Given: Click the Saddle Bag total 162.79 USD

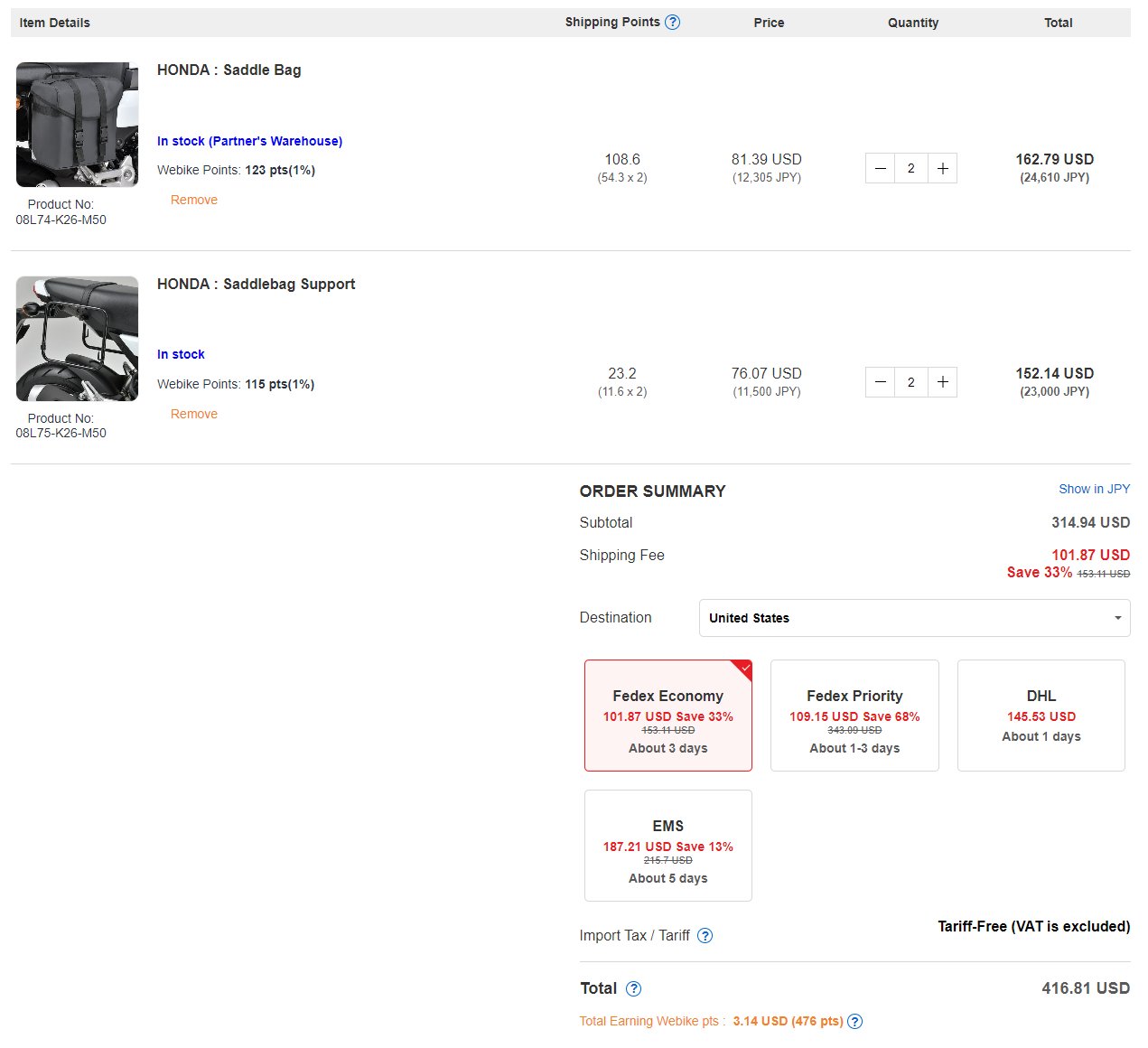Looking at the screenshot, I should (1055, 159).
